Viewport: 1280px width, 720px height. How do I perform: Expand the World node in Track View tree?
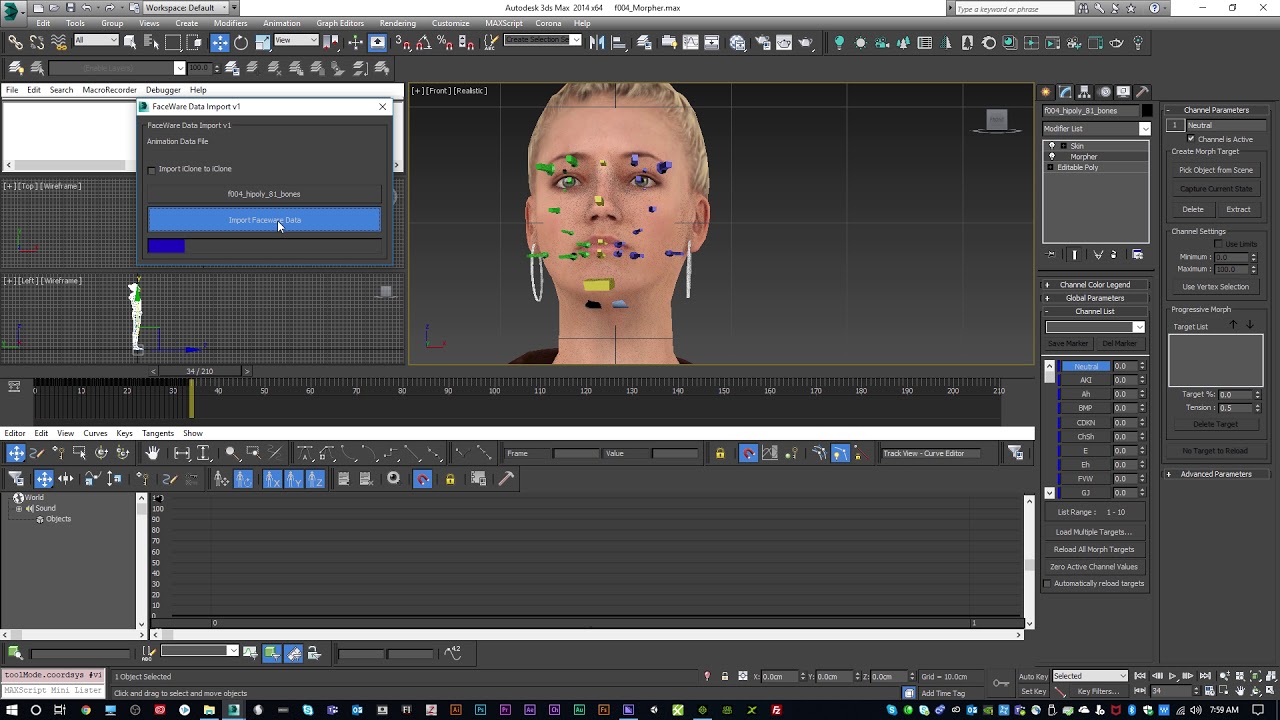click(x=18, y=498)
